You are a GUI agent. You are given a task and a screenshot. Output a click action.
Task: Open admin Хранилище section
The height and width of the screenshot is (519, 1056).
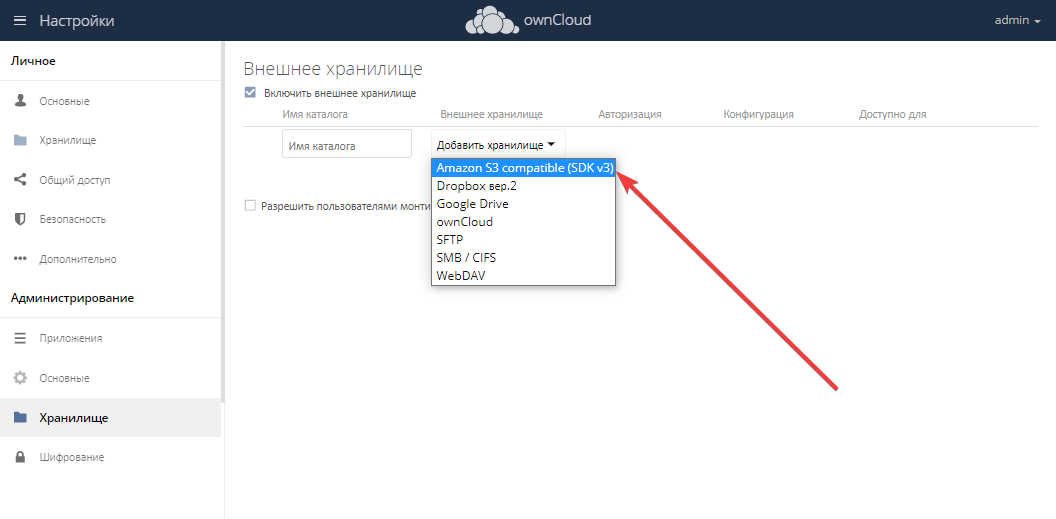click(x=110, y=418)
